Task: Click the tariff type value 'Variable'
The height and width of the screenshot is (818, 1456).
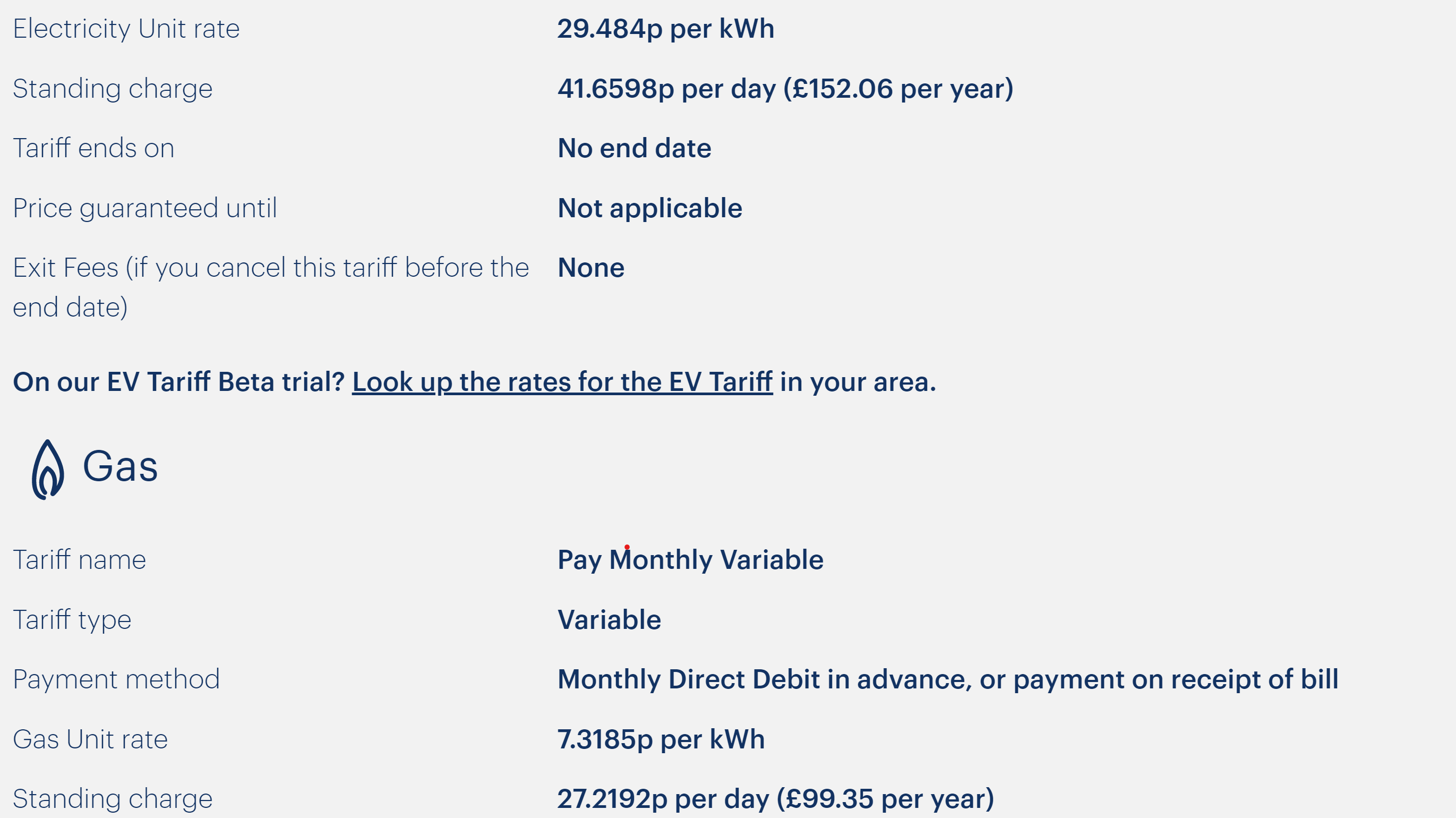Action: [x=609, y=620]
